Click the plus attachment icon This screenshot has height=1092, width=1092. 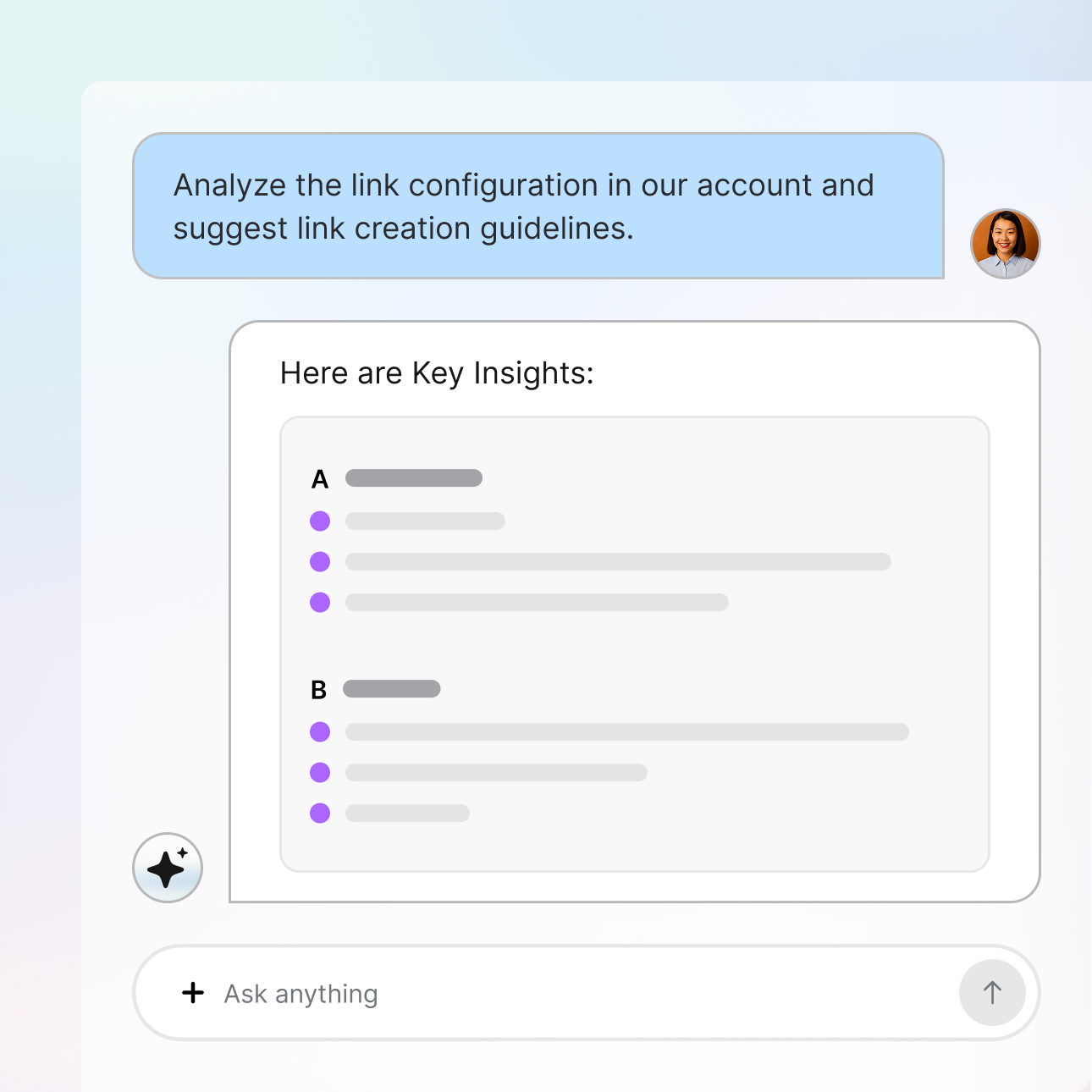click(x=193, y=993)
